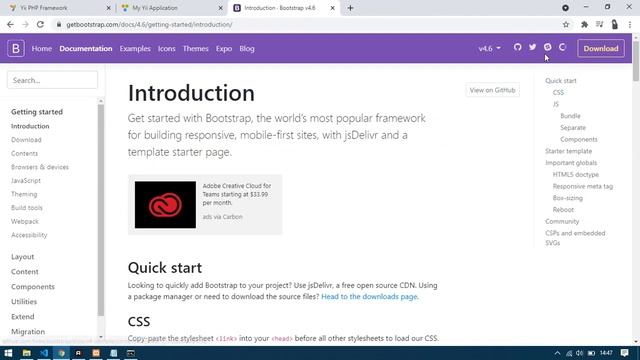Click the Download button in navbar
Image resolution: width=640 pixels, height=360 pixels.
pyautogui.click(x=601, y=49)
